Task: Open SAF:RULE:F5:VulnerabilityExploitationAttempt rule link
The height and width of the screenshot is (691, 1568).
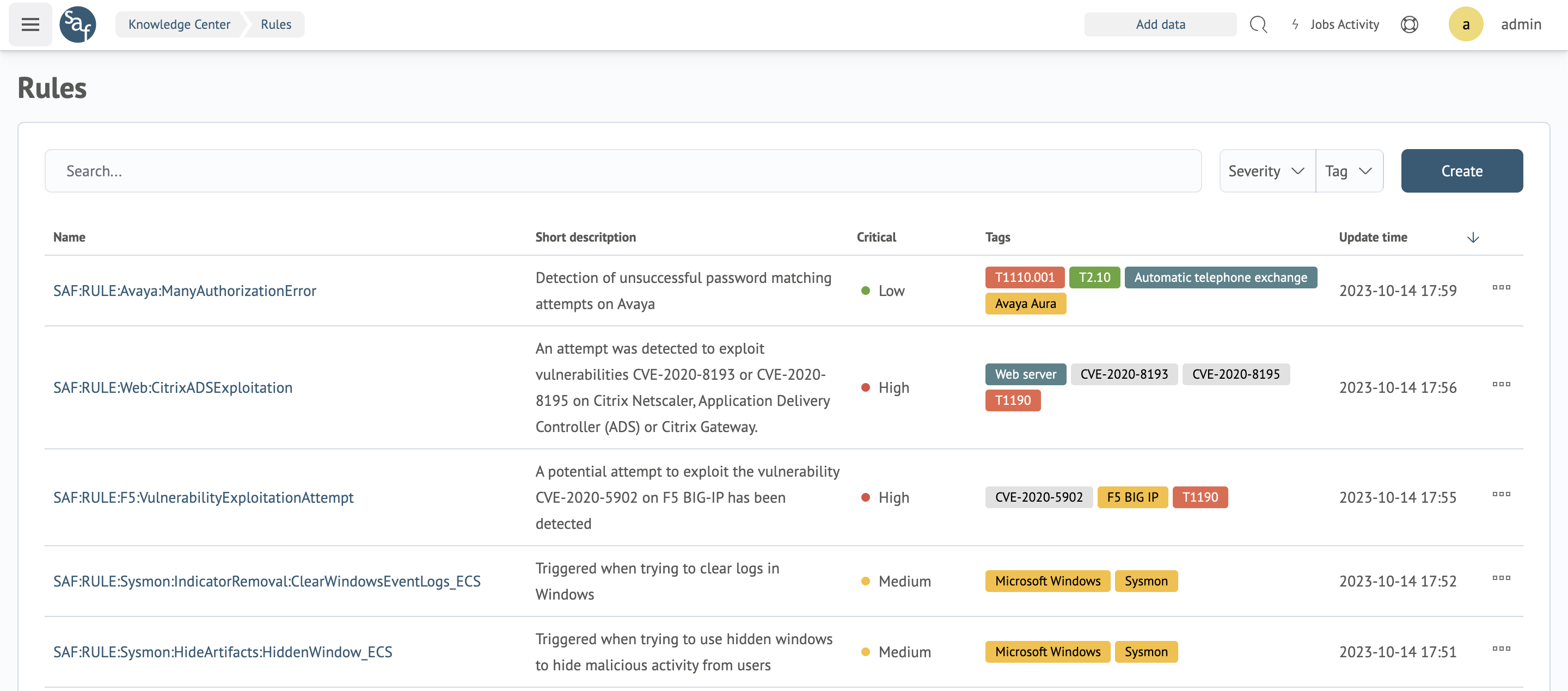Action: pyautogui.click(x=203, y=497)
